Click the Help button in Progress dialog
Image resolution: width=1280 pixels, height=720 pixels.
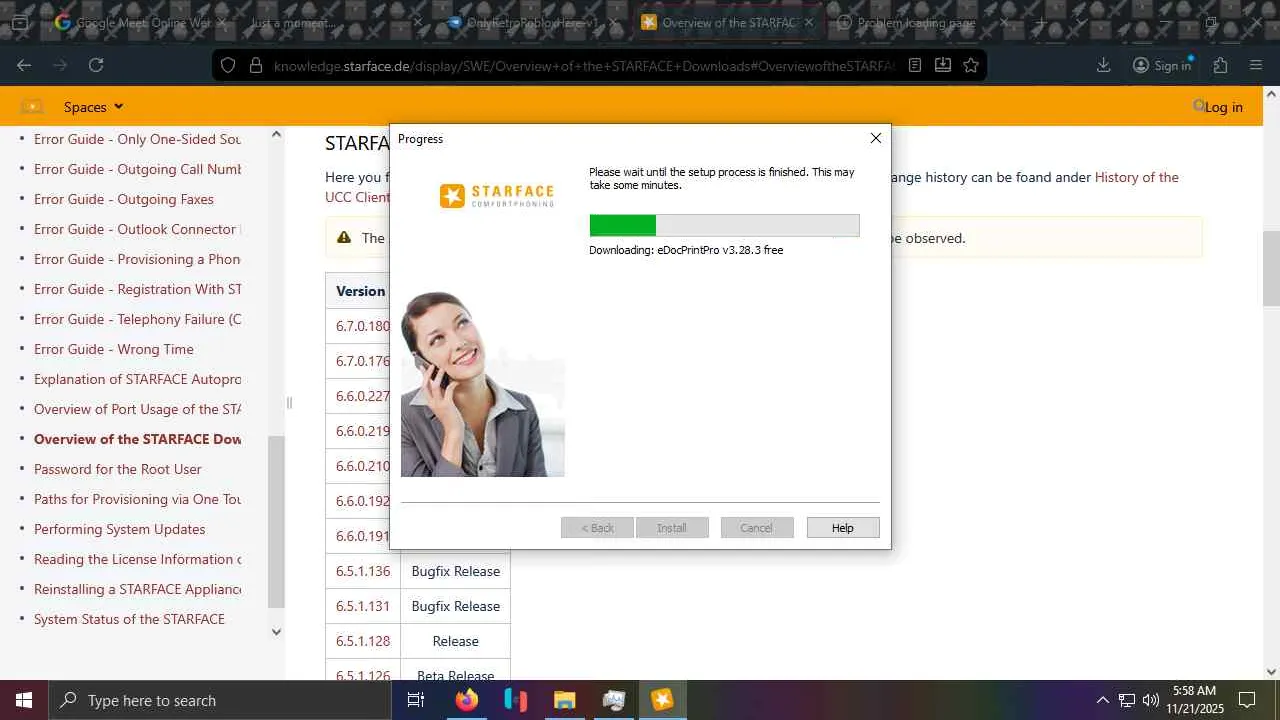click(843, 528)
